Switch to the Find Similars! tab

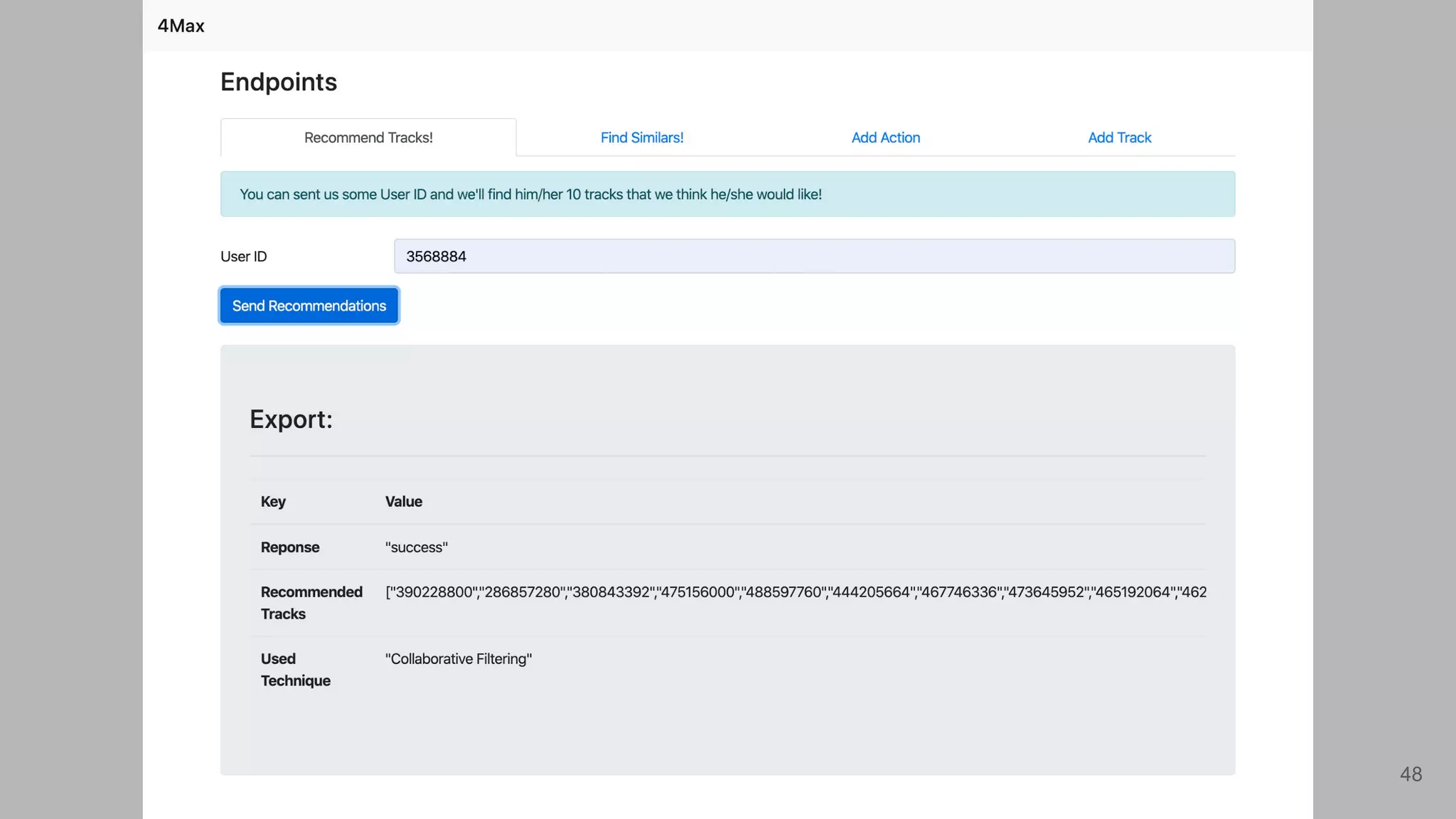click(x=641, y=137)
